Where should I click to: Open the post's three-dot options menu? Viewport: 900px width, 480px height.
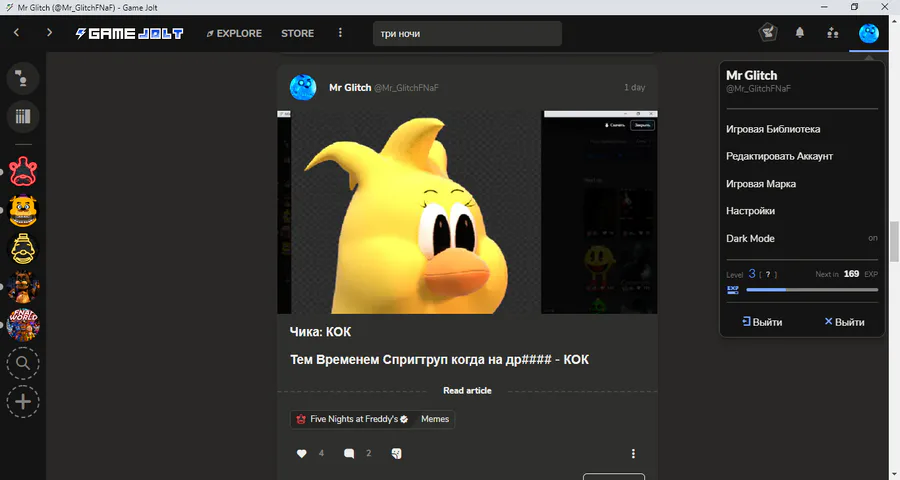[x=633, y=454]
